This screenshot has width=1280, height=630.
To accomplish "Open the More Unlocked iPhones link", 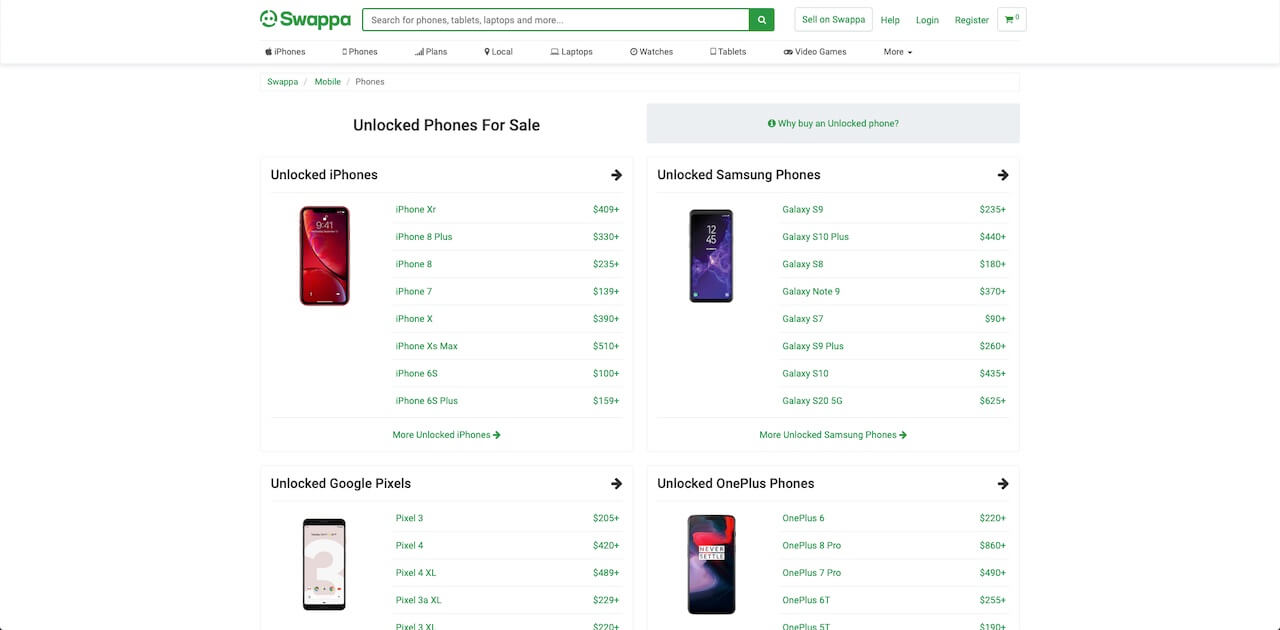I will click(446, 434).
